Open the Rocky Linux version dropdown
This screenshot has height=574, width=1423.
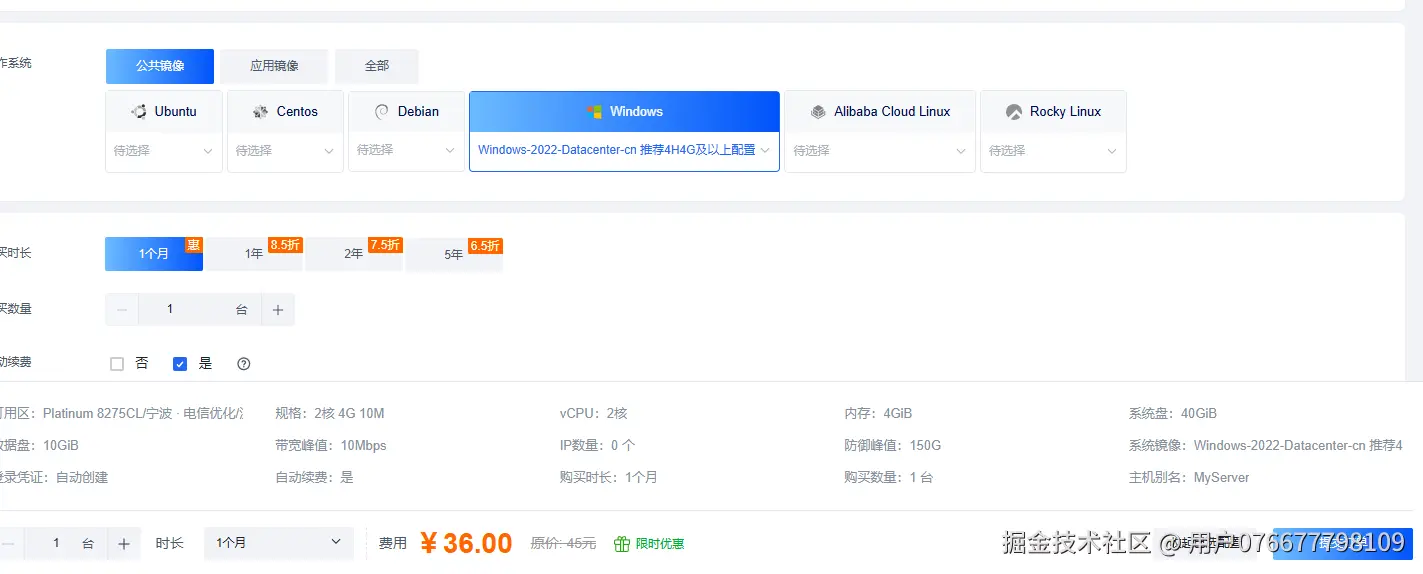(x=1053, y=151)
